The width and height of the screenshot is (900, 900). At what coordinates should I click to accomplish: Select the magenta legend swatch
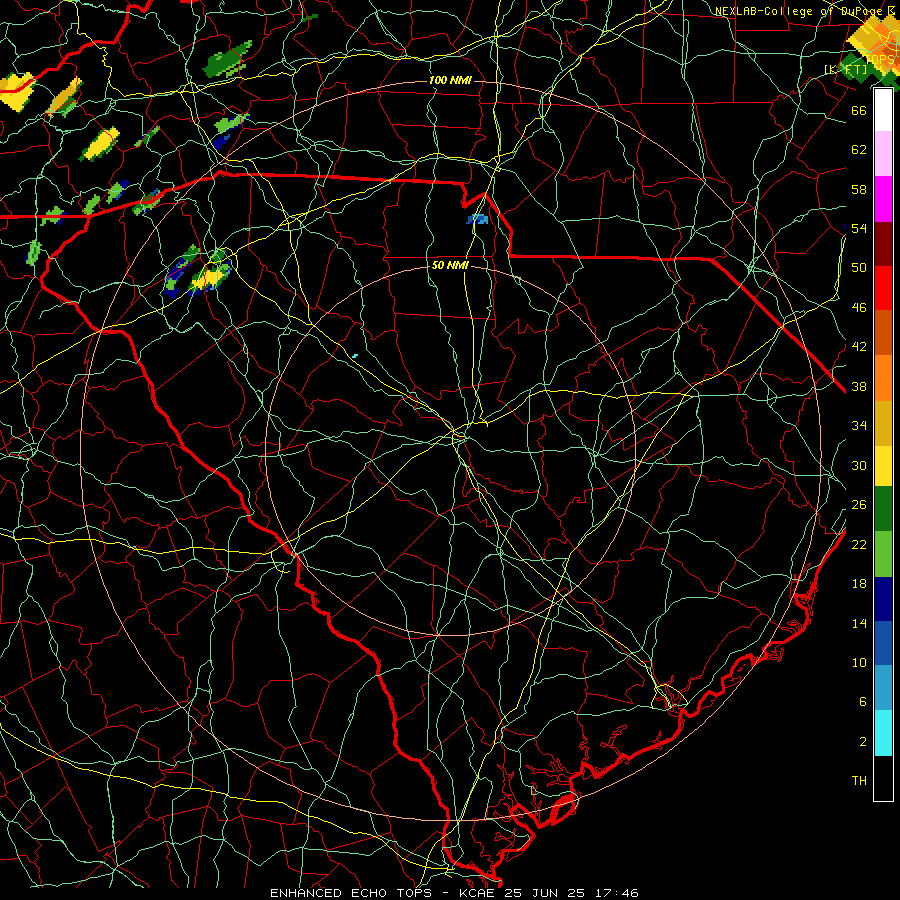[x=883, y=199]
